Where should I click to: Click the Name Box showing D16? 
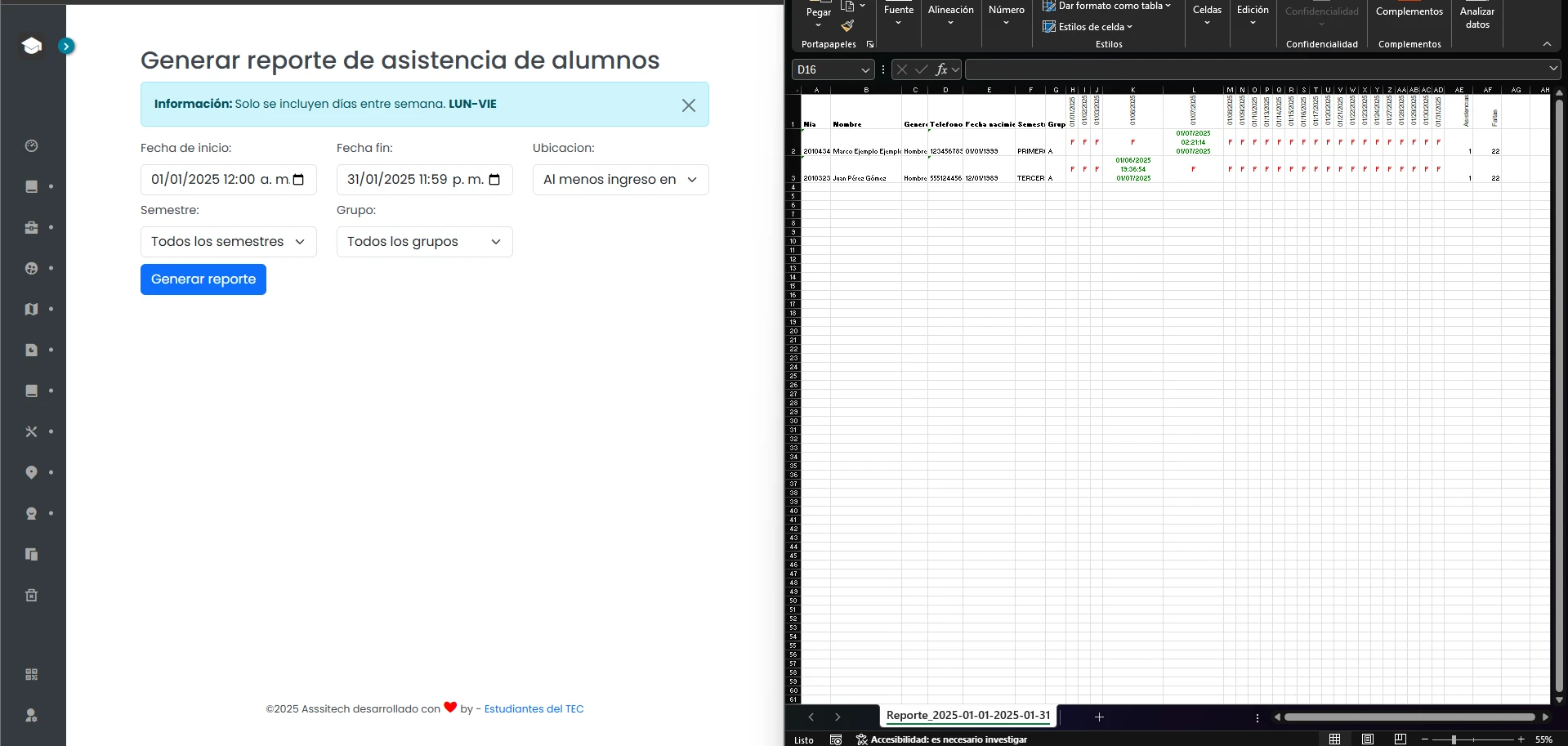click(x=833, y=69)
